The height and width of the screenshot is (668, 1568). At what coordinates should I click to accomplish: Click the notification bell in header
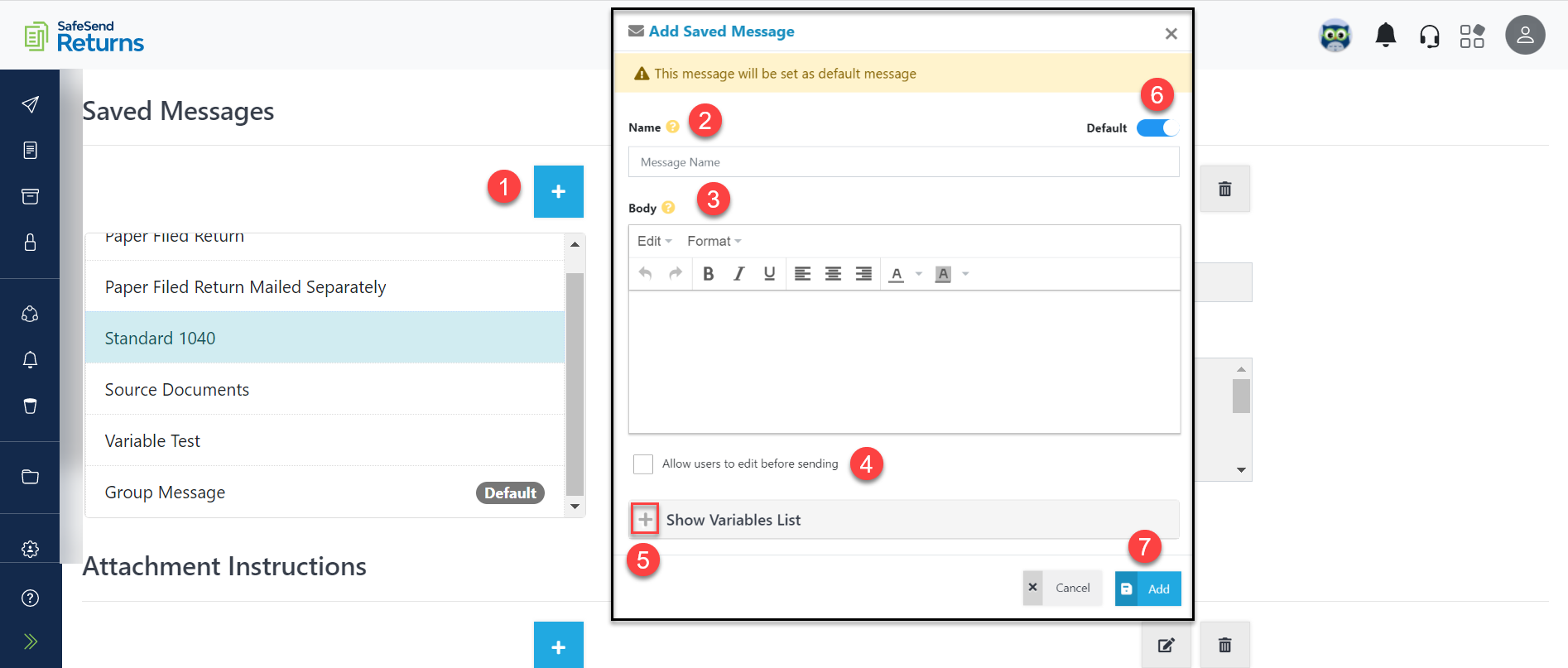(1385, 36)
